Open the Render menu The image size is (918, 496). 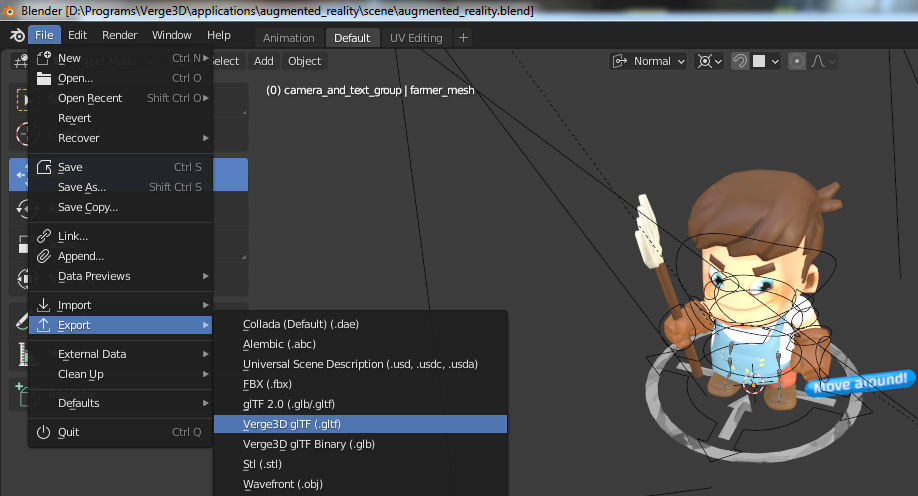119,35
